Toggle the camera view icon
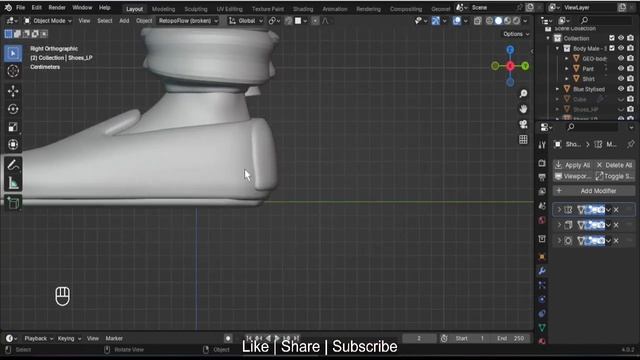 pos(523,124)
